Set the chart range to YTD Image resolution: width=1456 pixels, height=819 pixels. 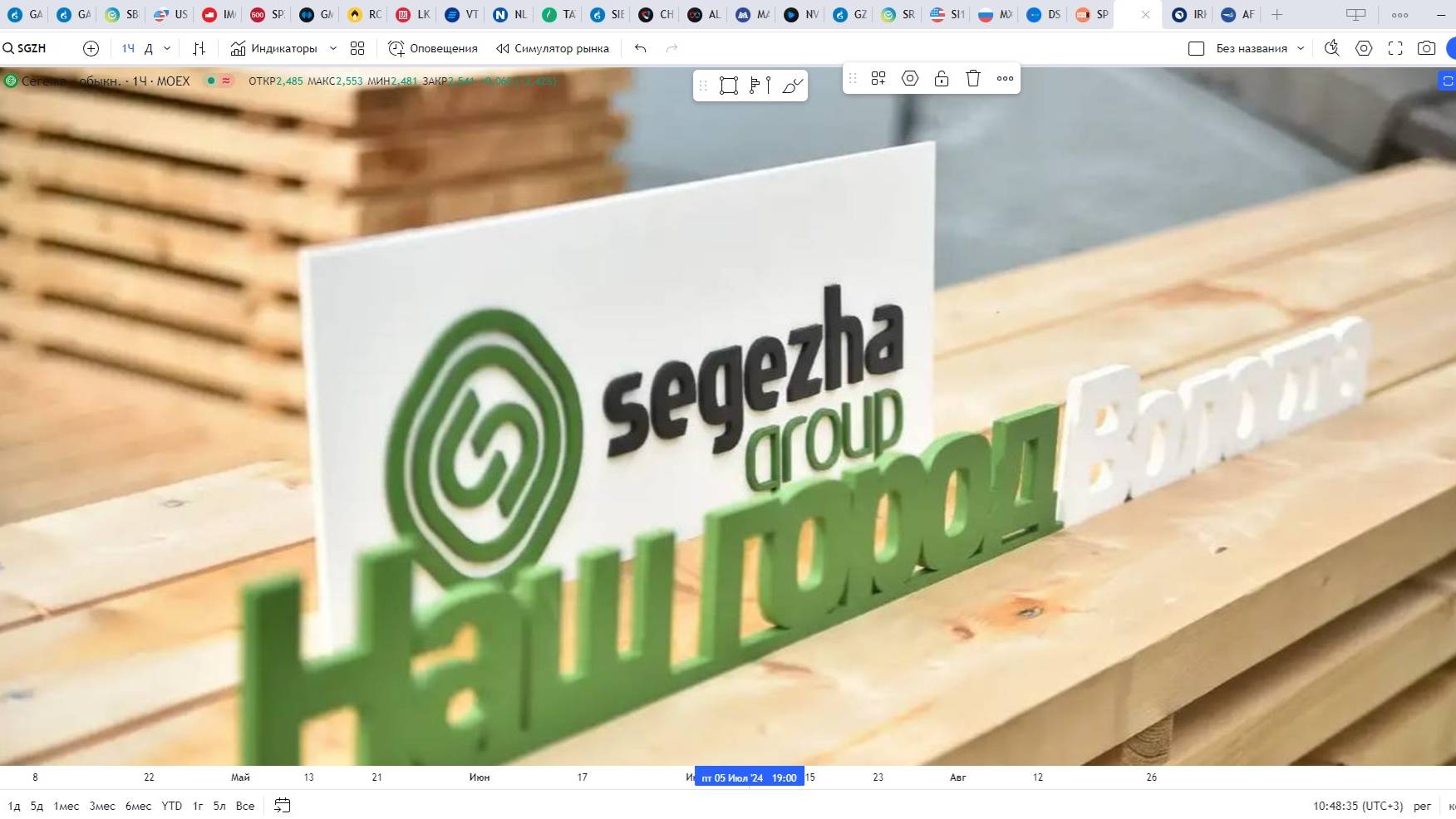point(172,806)
